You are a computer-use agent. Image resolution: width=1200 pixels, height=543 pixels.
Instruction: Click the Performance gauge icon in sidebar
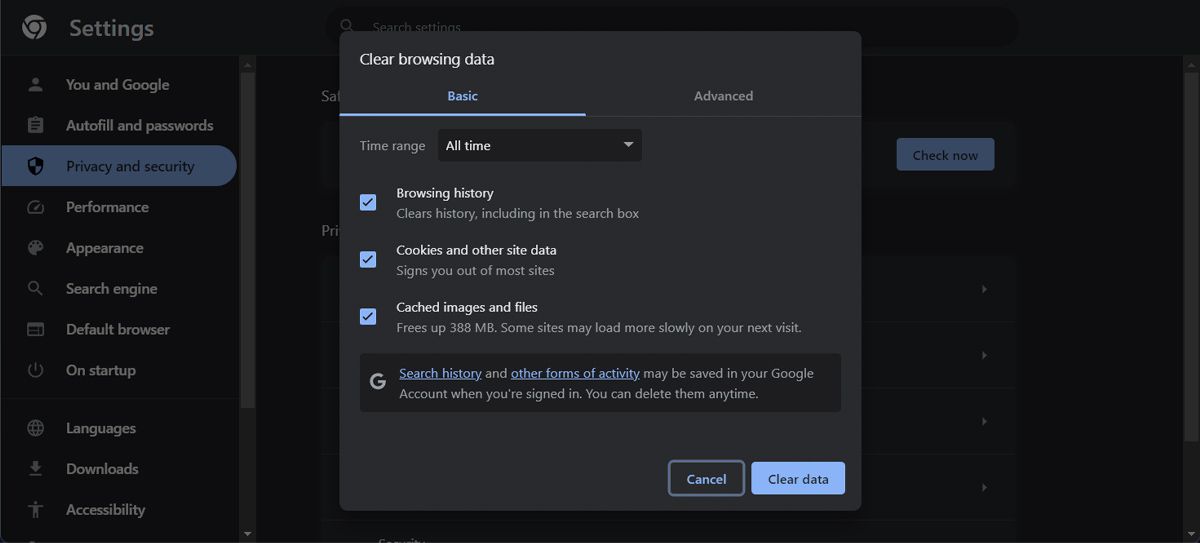pos(36,207)
